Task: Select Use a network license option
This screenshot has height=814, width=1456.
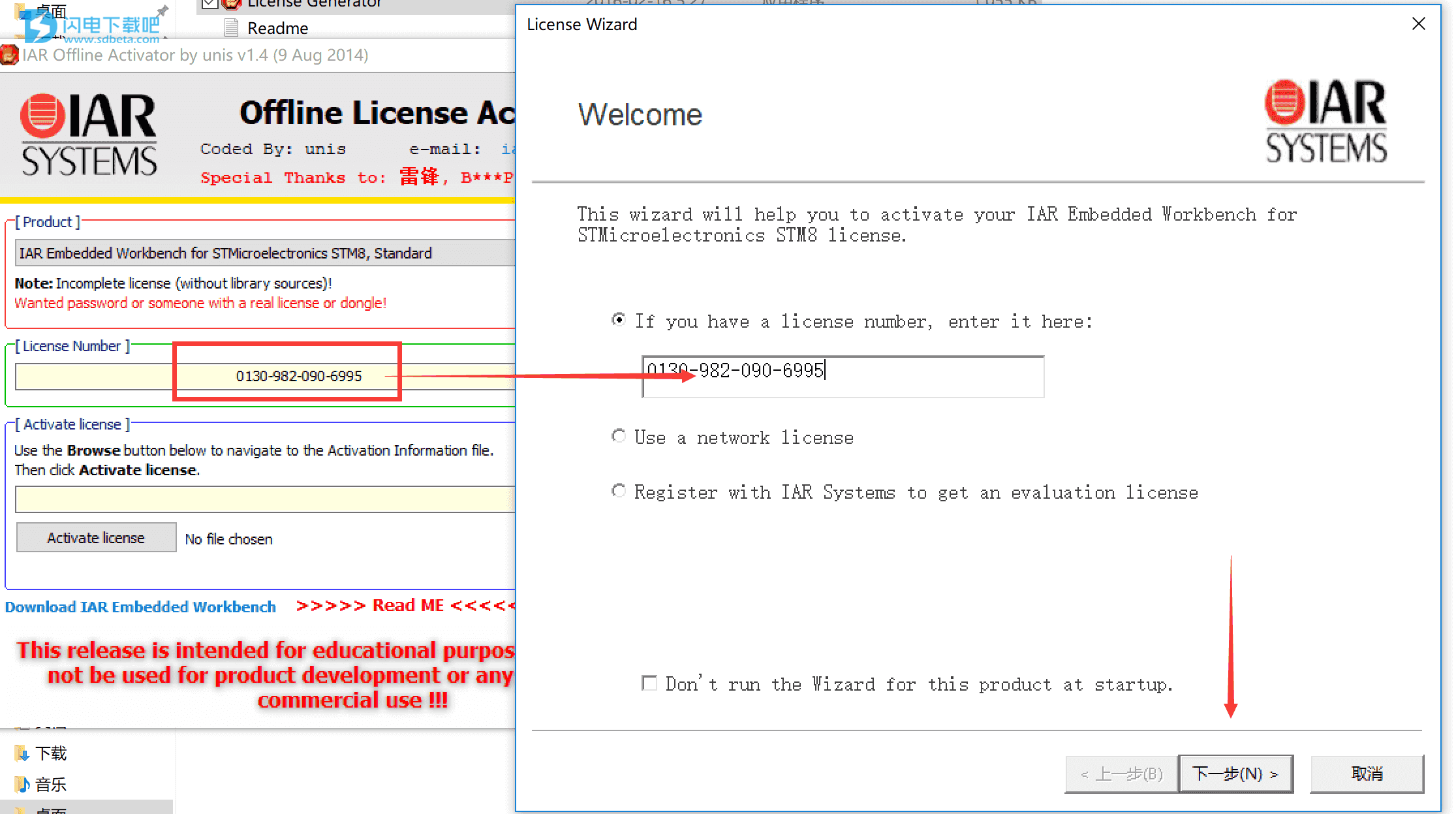Action: (618, 435)
